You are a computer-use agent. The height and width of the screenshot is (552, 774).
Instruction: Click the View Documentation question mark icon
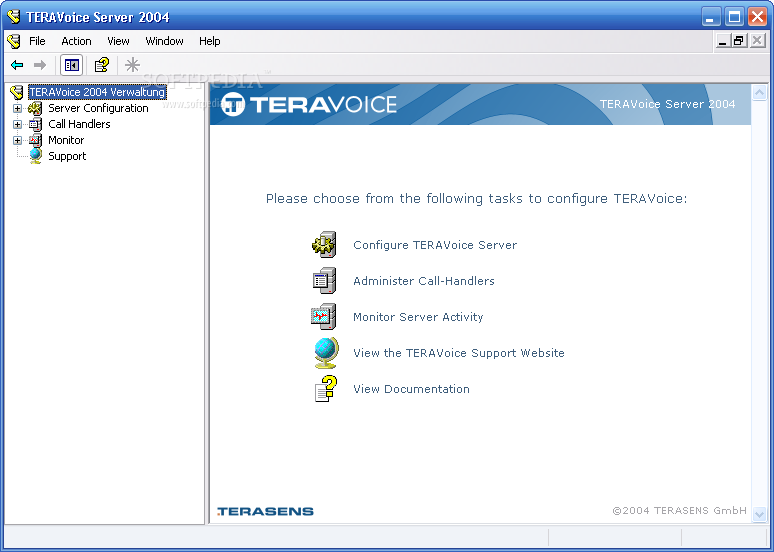[x=326, y=389]
